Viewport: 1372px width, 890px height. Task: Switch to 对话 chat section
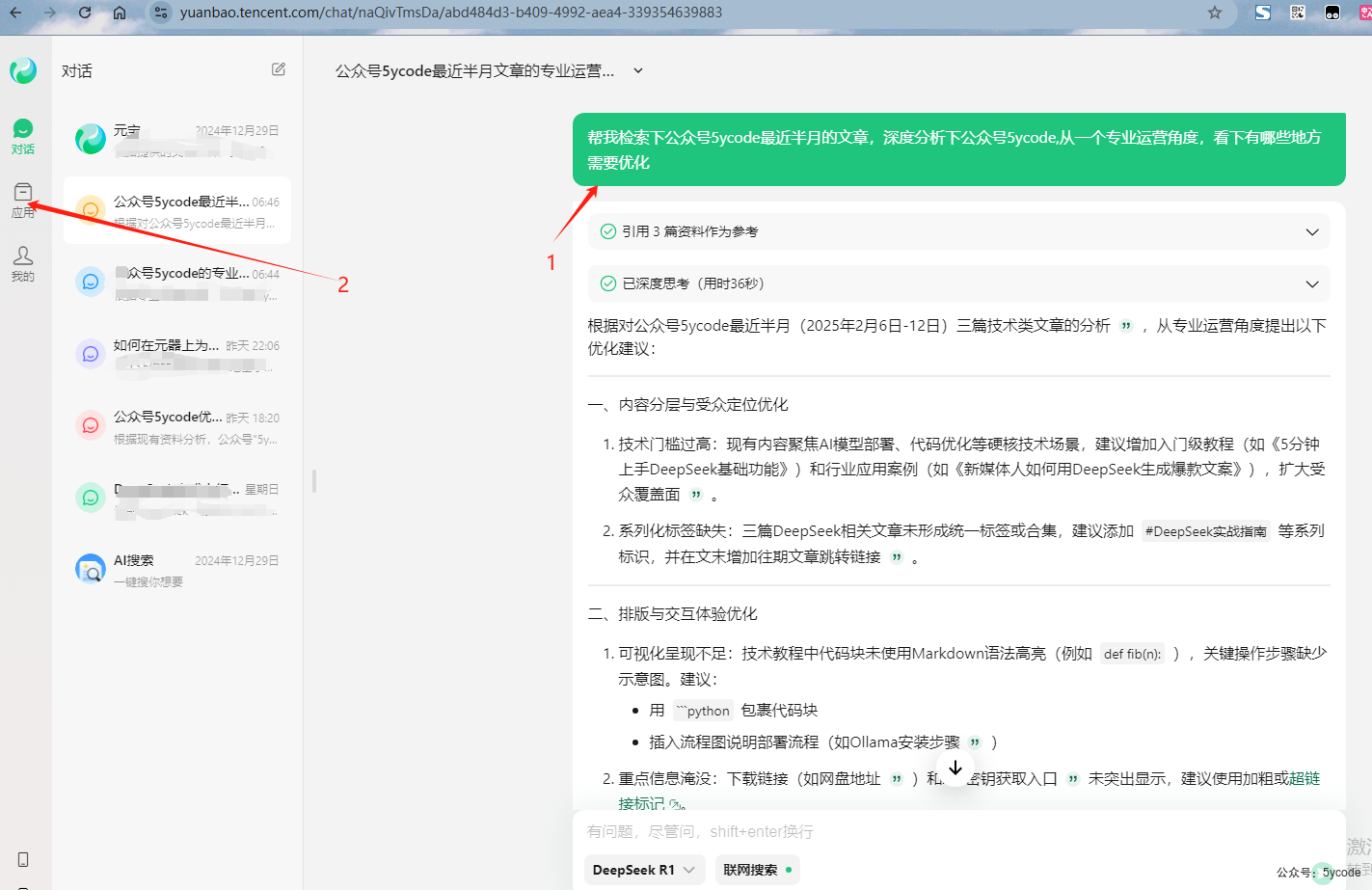click(23, 136)
